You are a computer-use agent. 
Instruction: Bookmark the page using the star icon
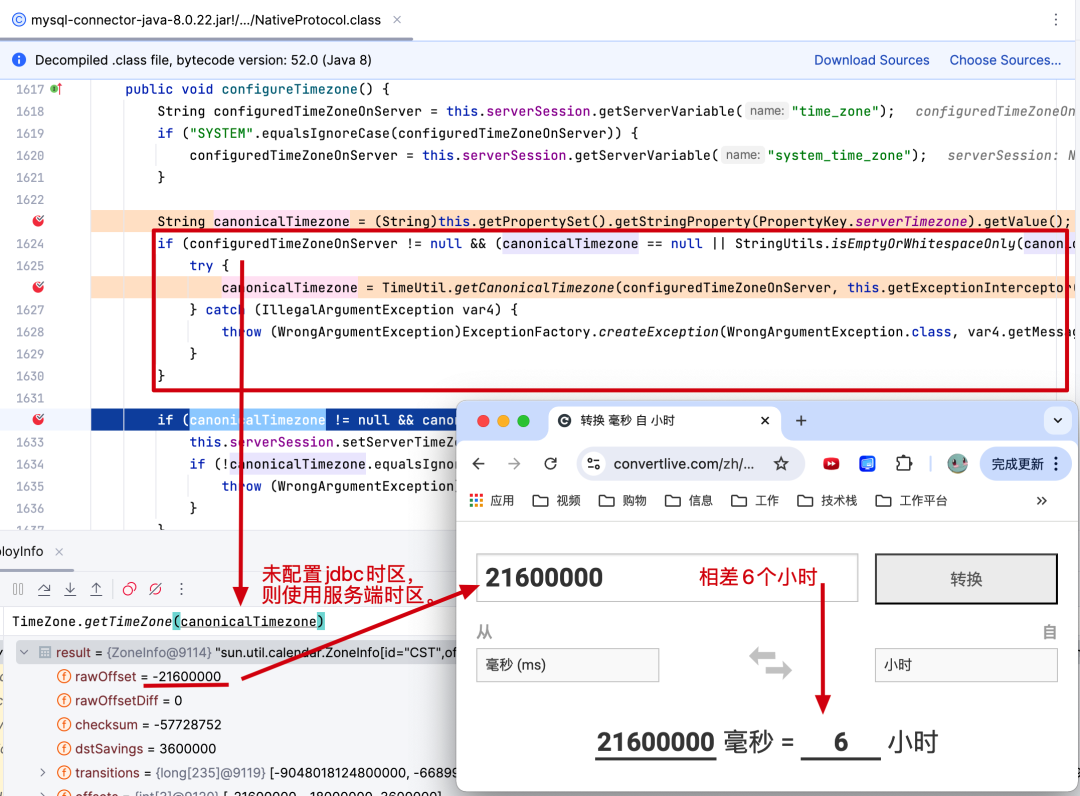(780, 463)
